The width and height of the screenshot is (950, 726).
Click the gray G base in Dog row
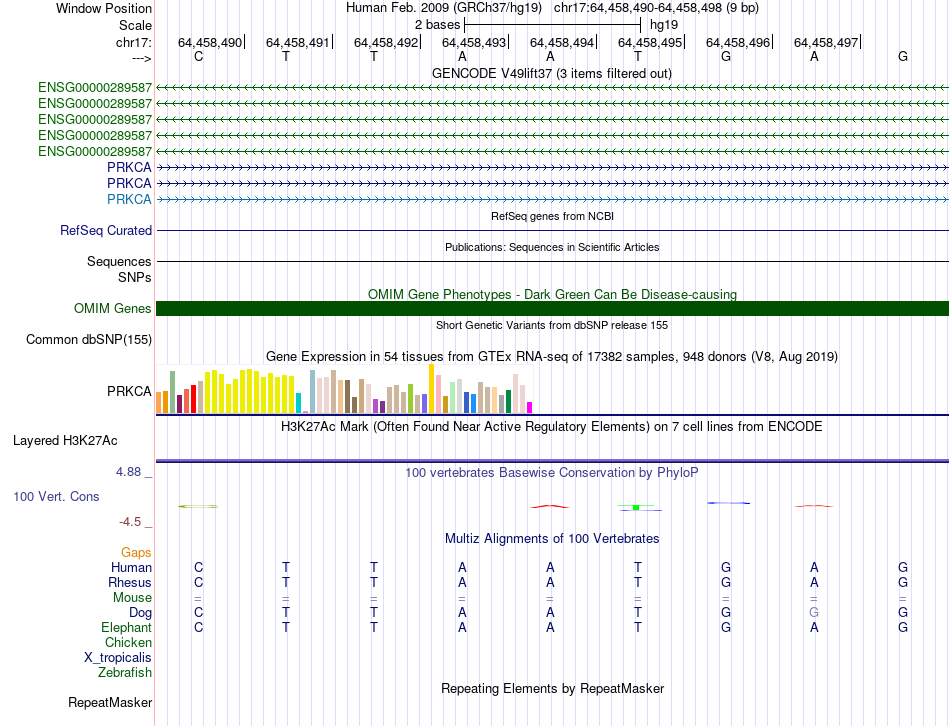(814, 612)
